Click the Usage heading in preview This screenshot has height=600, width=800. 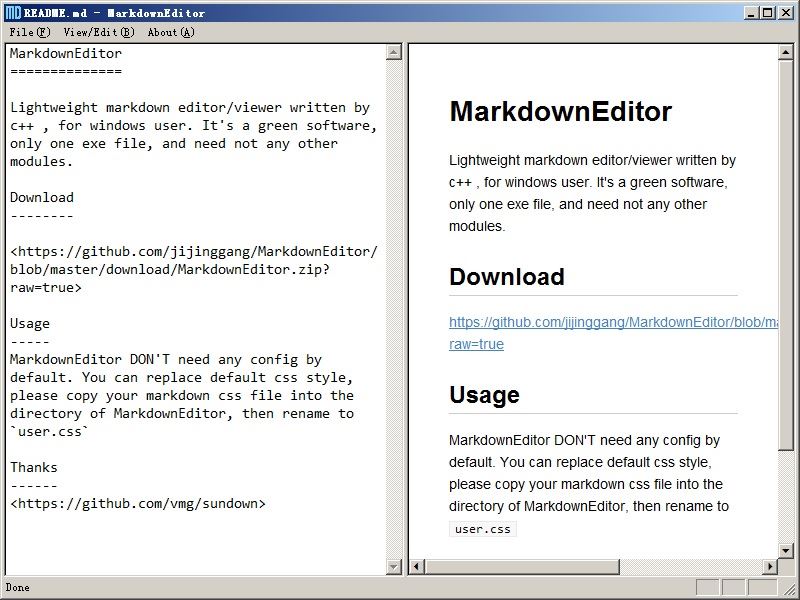point(484,395)
